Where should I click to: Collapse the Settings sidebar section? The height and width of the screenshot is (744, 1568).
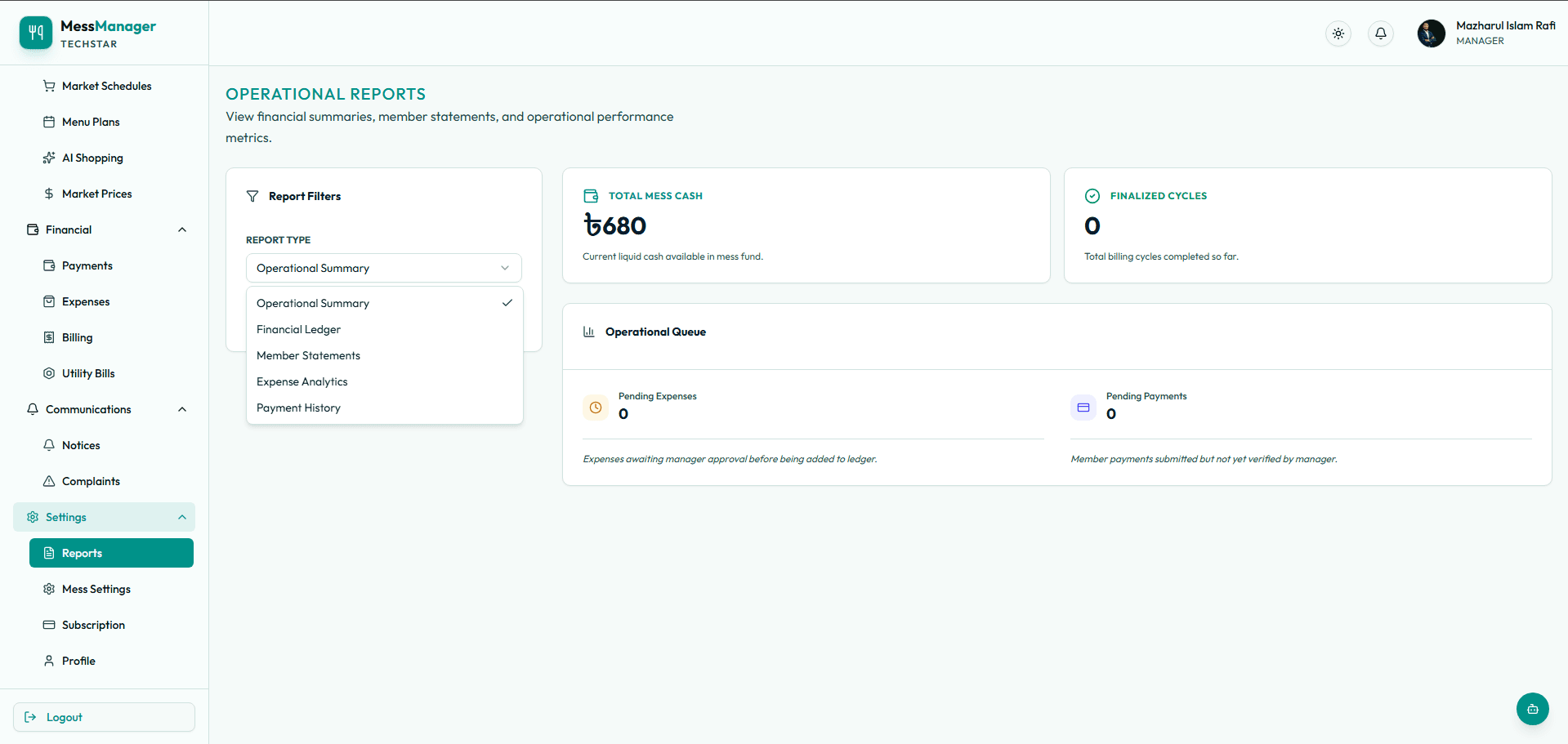[x=182, y=517]
